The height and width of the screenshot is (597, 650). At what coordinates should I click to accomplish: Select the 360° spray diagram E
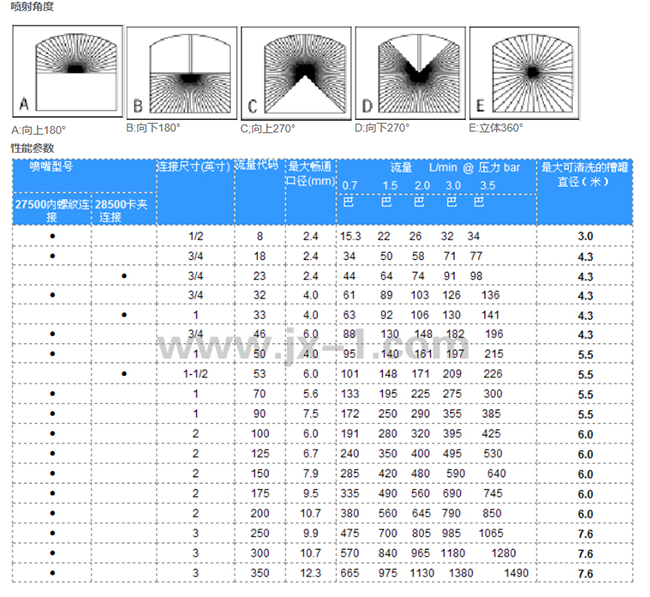tap(521, 70)
